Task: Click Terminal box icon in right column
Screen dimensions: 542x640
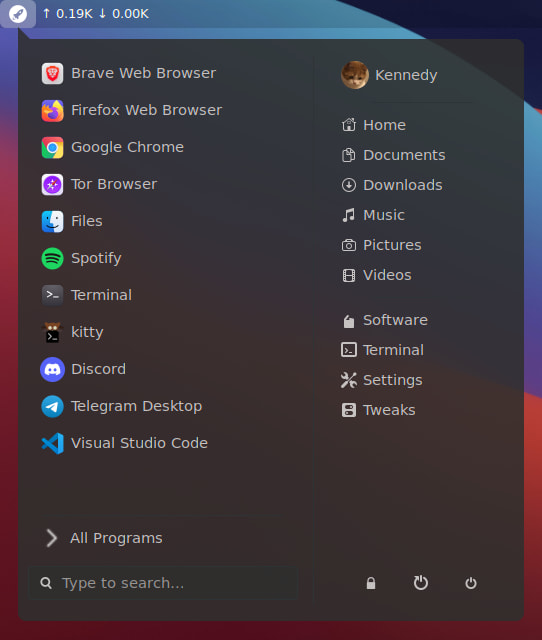Action: 349,350
